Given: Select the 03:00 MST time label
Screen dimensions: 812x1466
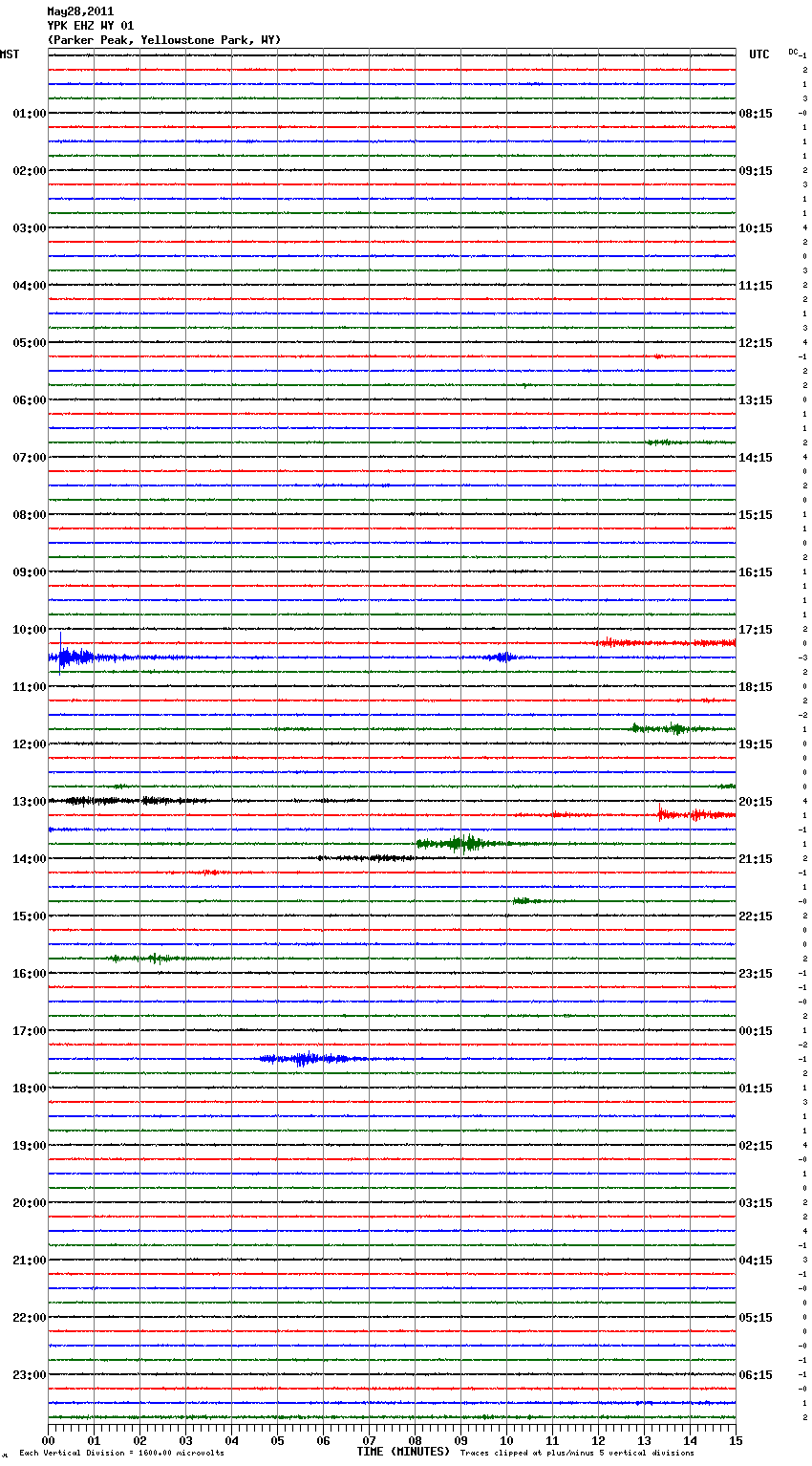Looking at the screenshot, I should coord(29,228).
